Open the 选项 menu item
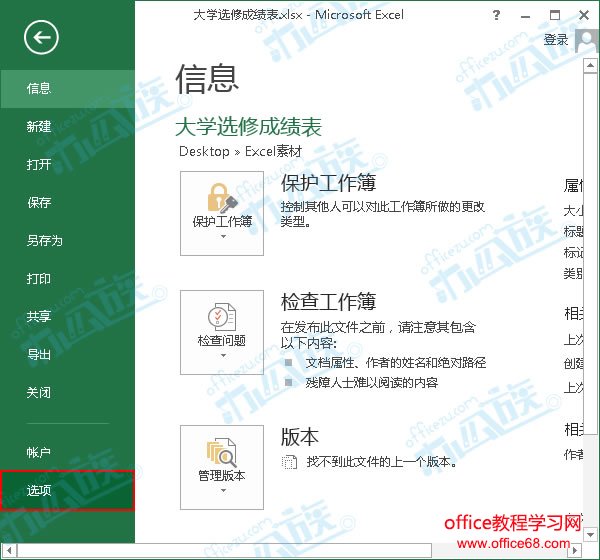The height and width of the screenshot is (560, 600). coord(67,491)
